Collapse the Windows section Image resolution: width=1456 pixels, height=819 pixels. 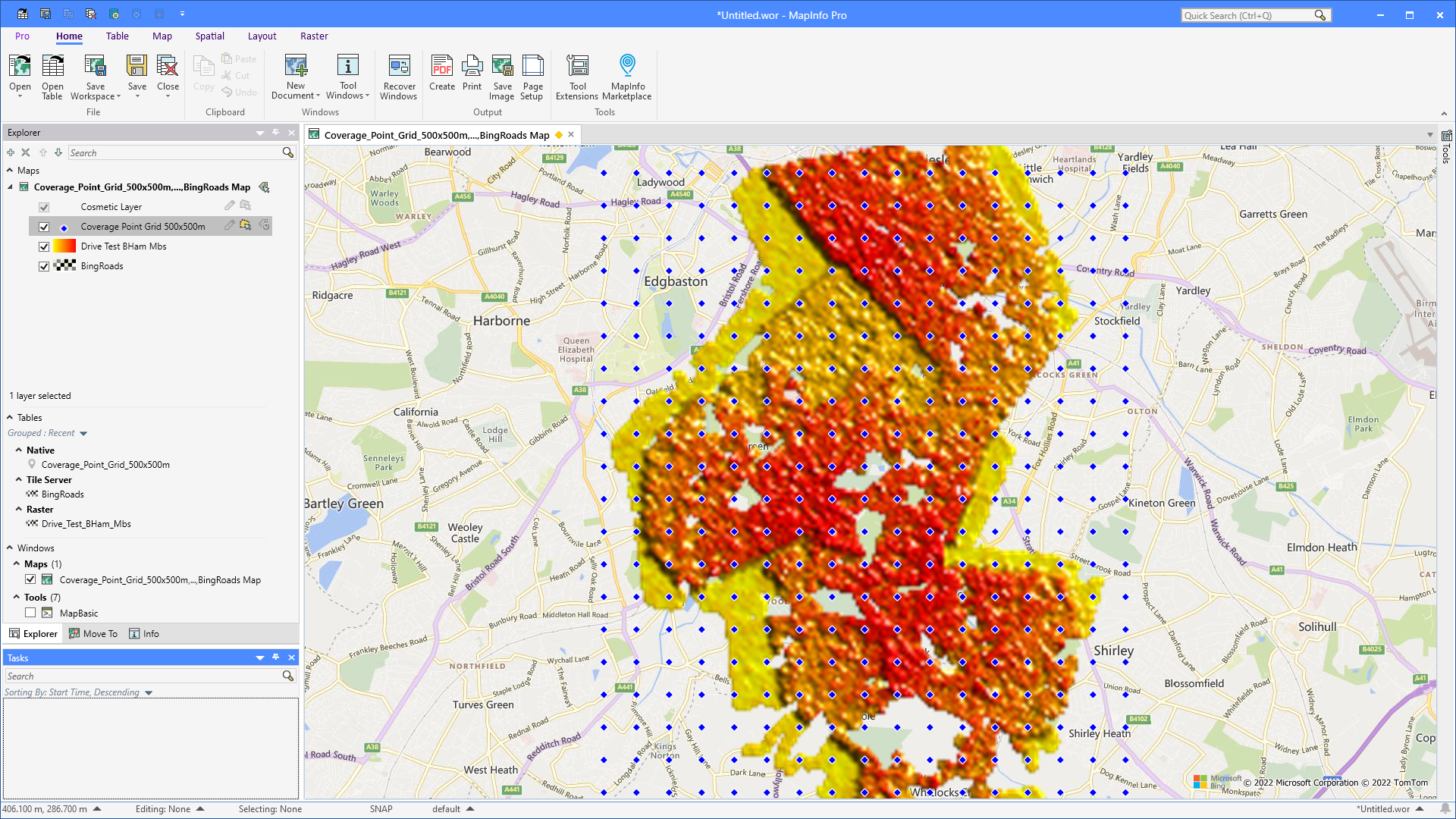point(10,548)
